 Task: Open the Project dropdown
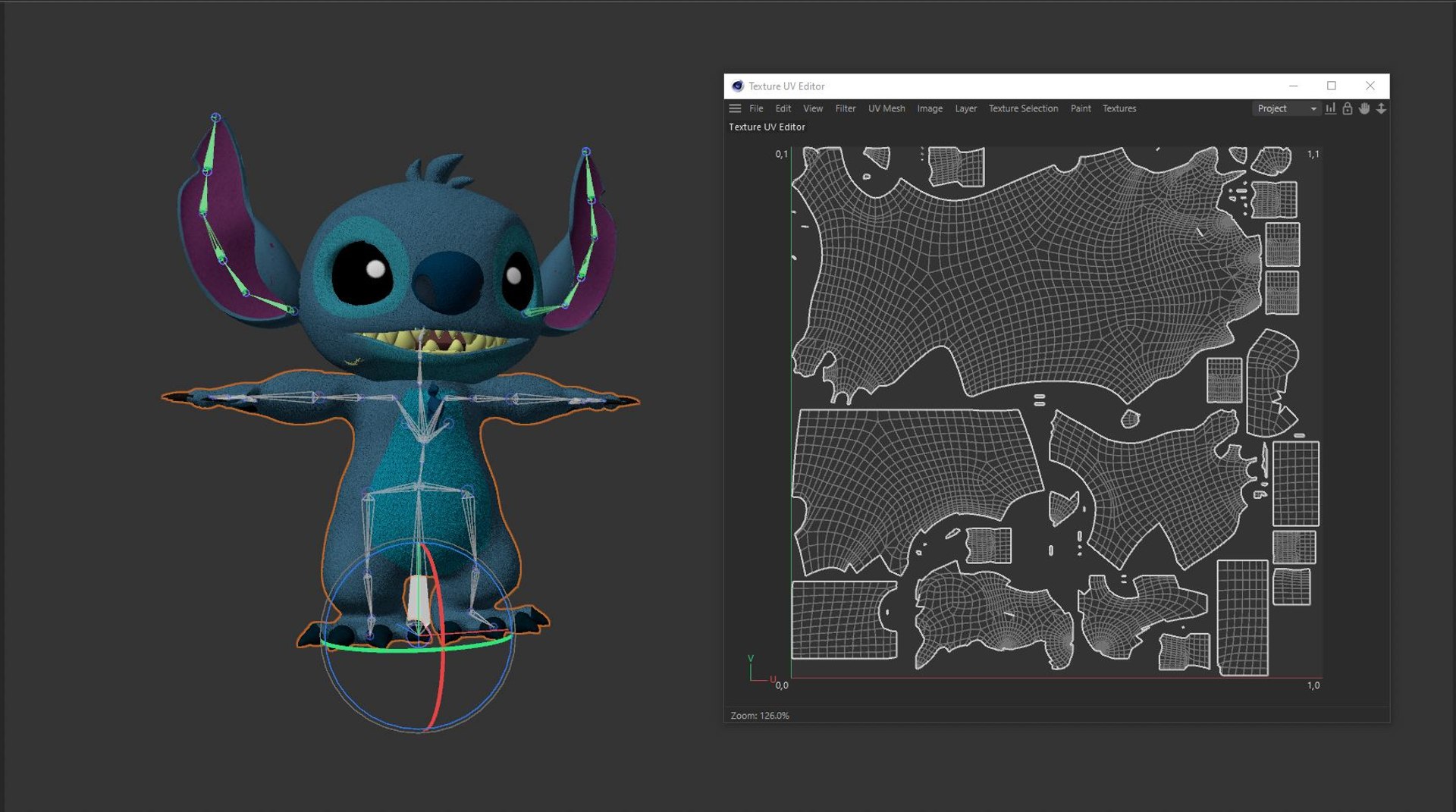[1286, 108]
